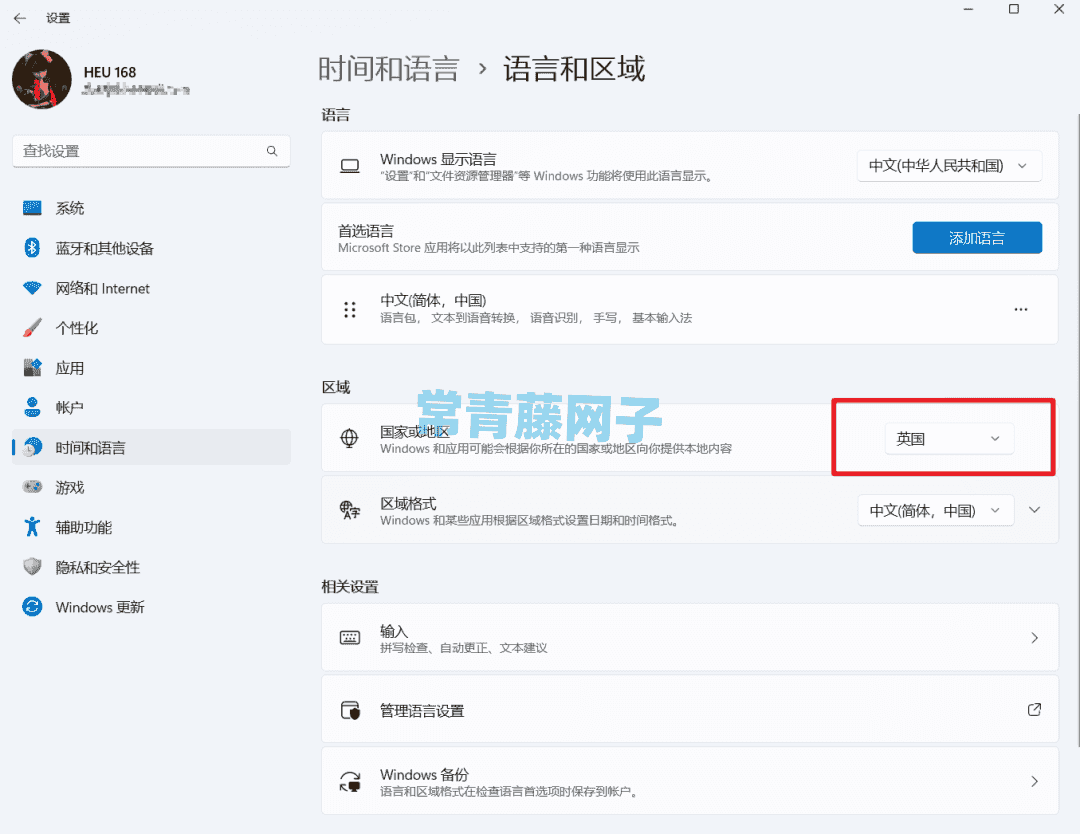Open 个性化 settings page

[x=151, y=328]
